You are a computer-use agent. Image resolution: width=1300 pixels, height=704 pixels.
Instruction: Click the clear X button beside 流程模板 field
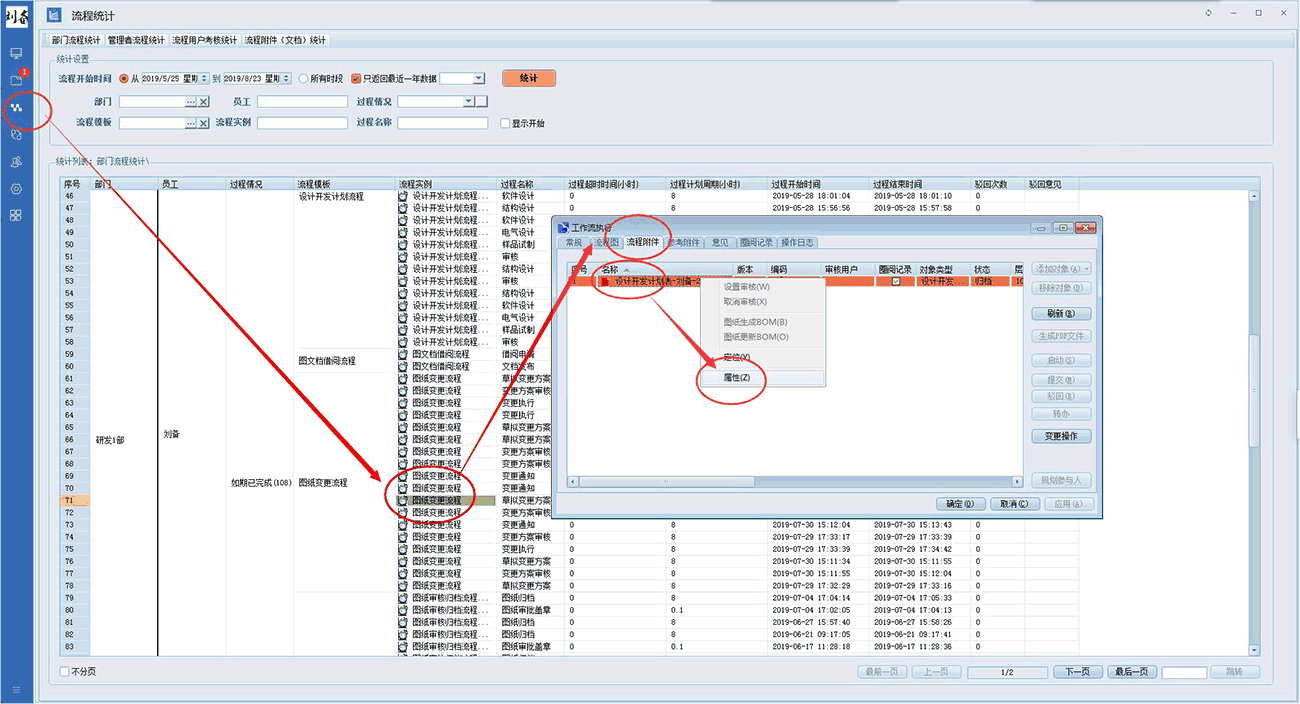(x=203, y=123)
